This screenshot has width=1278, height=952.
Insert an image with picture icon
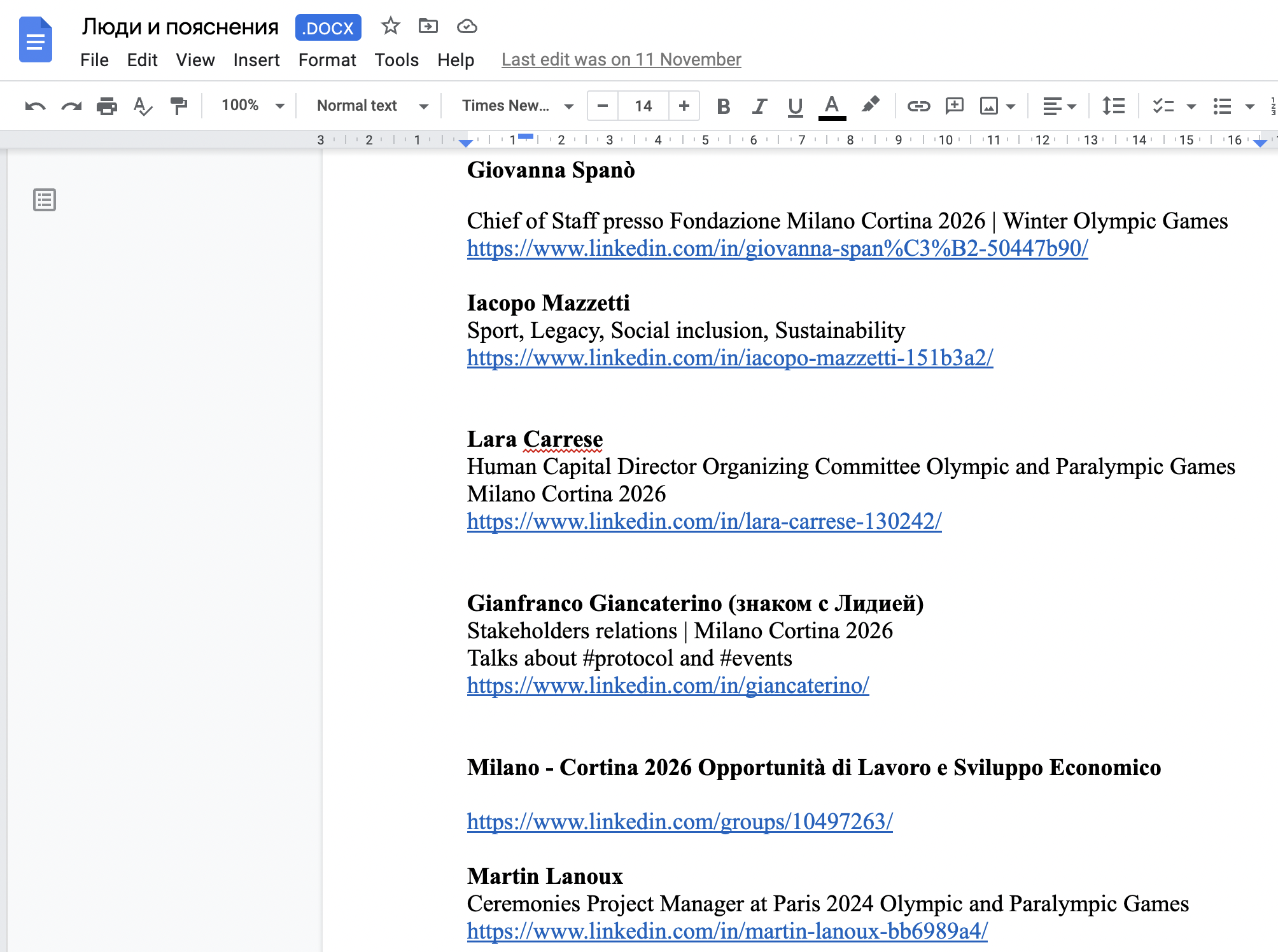989,106
